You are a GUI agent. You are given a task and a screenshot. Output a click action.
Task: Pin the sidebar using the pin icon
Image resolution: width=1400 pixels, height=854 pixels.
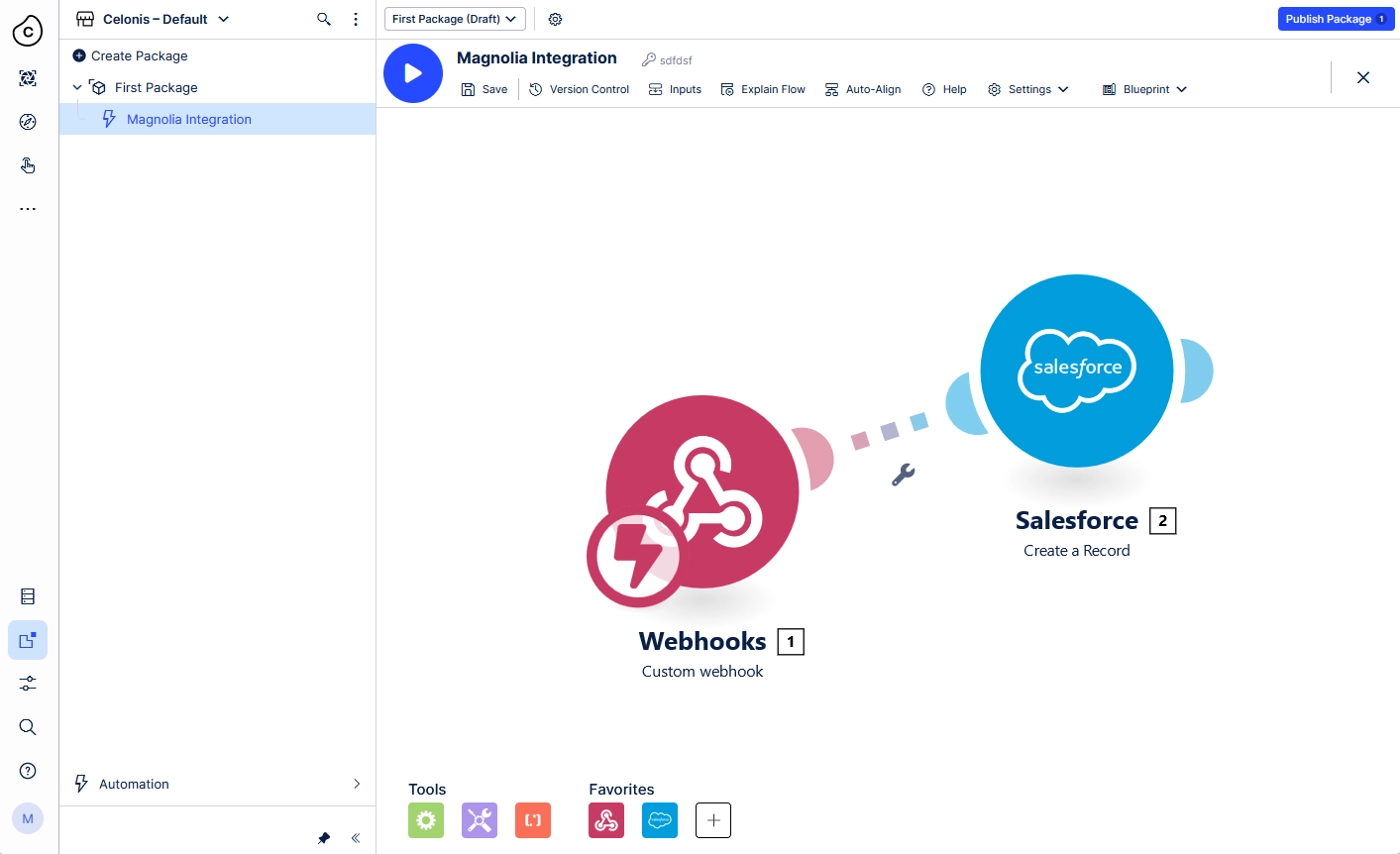324,838
